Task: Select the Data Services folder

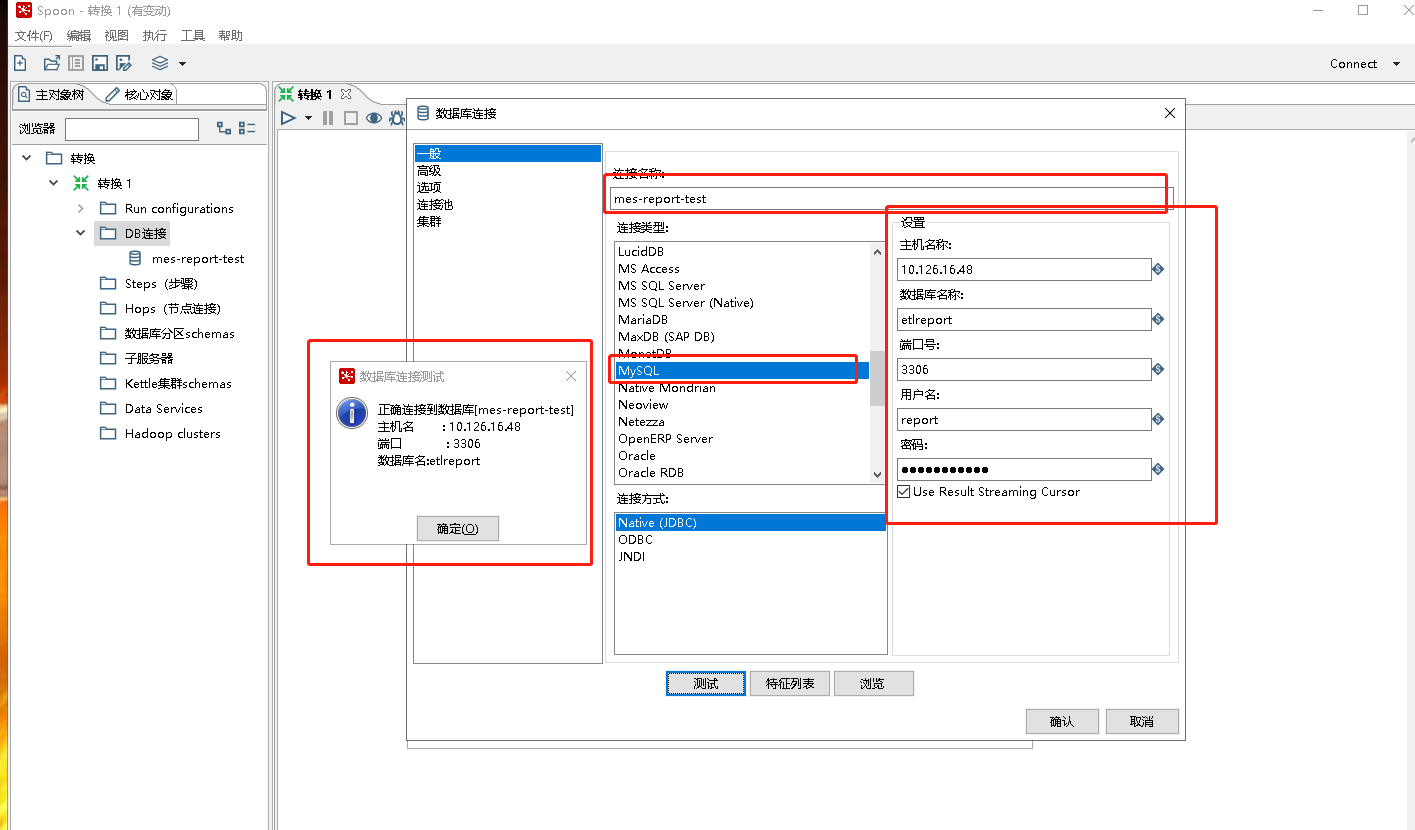Action: click(164, 408)
